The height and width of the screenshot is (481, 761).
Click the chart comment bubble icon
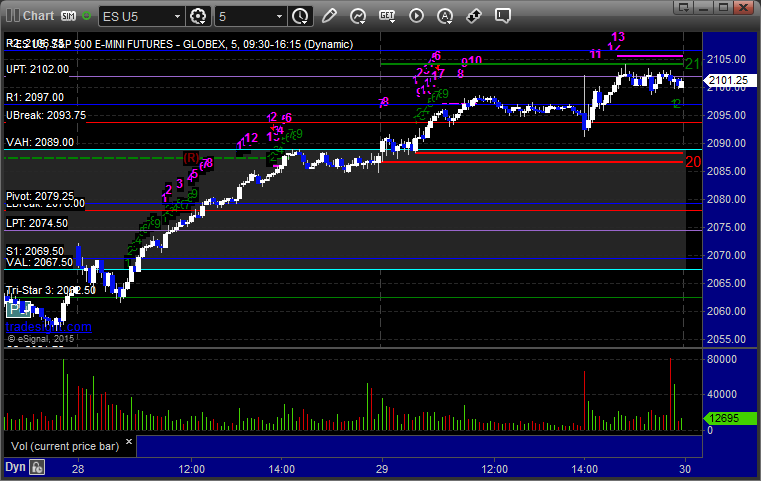(x=503, y=16)
